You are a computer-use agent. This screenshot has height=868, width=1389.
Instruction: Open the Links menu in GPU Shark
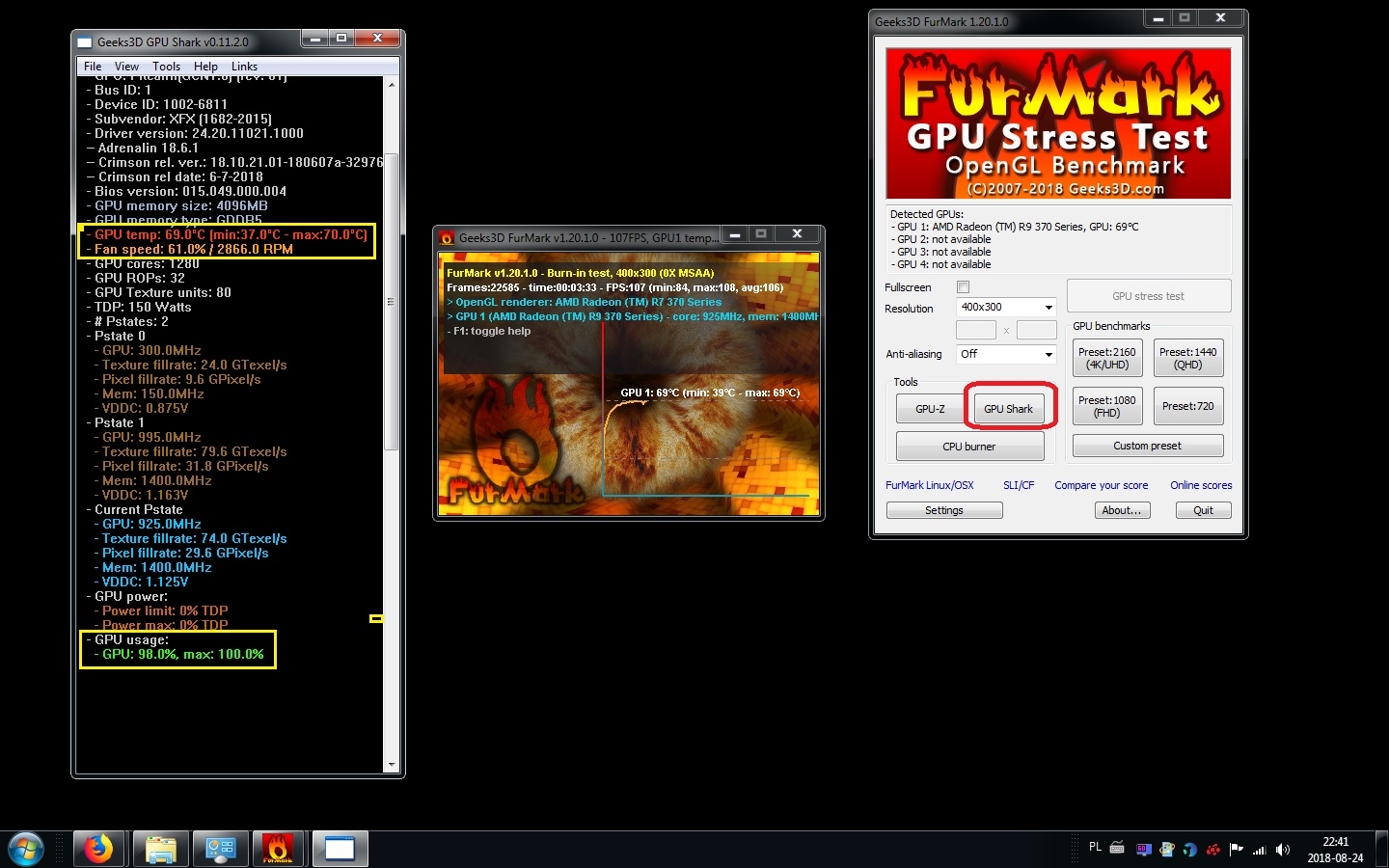click(x=244, y=67)
